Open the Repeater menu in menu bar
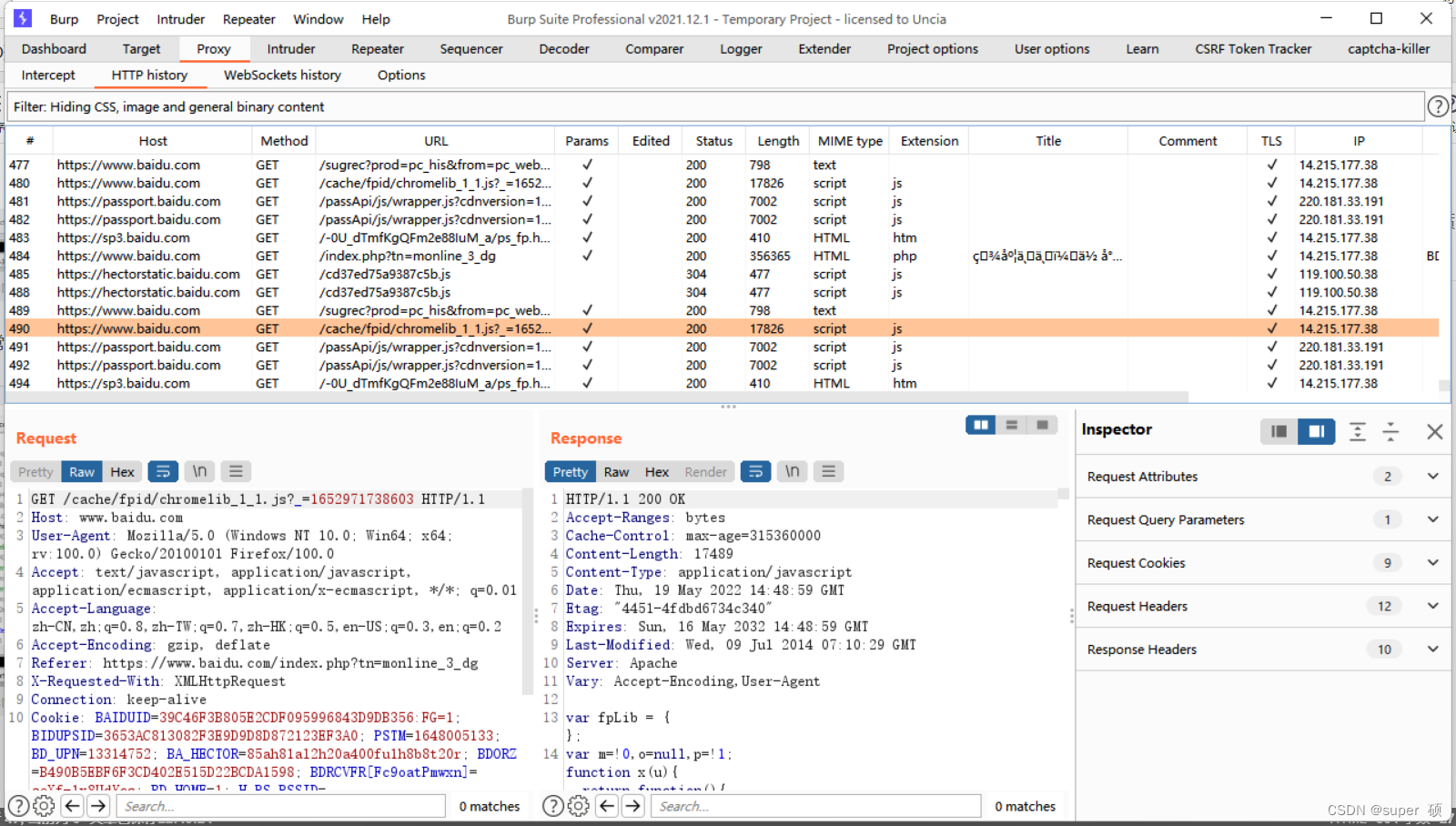 click(248, 19)
